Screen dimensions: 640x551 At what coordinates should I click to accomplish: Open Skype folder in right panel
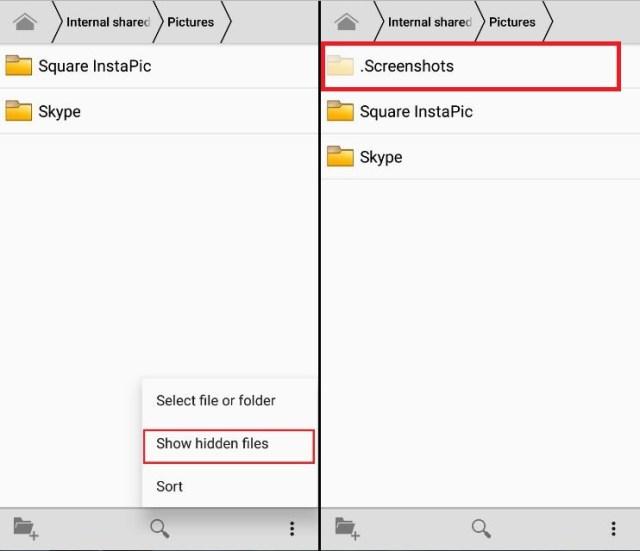point(480,157)
